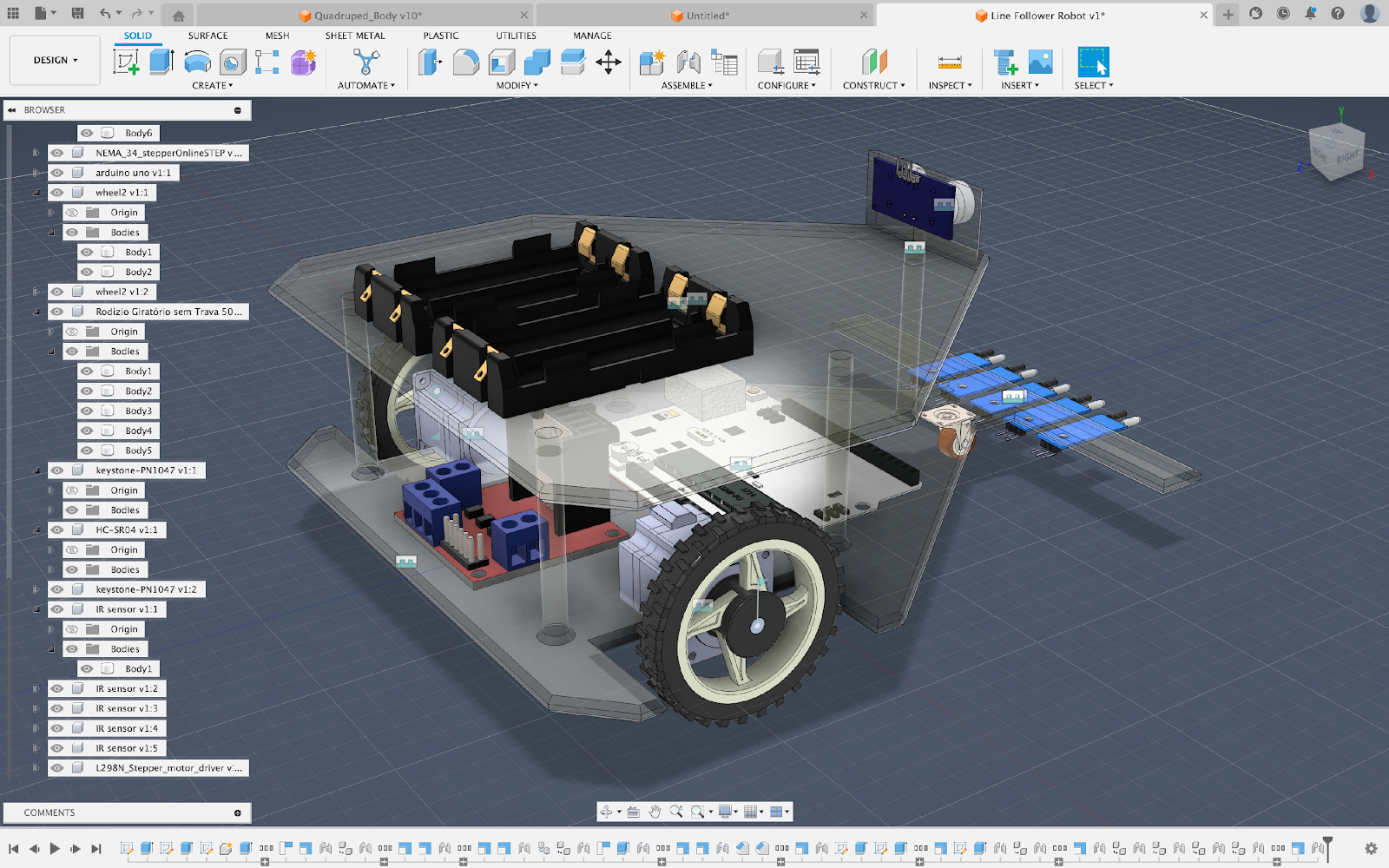Hide the L298N_Stepper_motor_driver component
This screenshot has height=868, width=1389.
[57, 768]
